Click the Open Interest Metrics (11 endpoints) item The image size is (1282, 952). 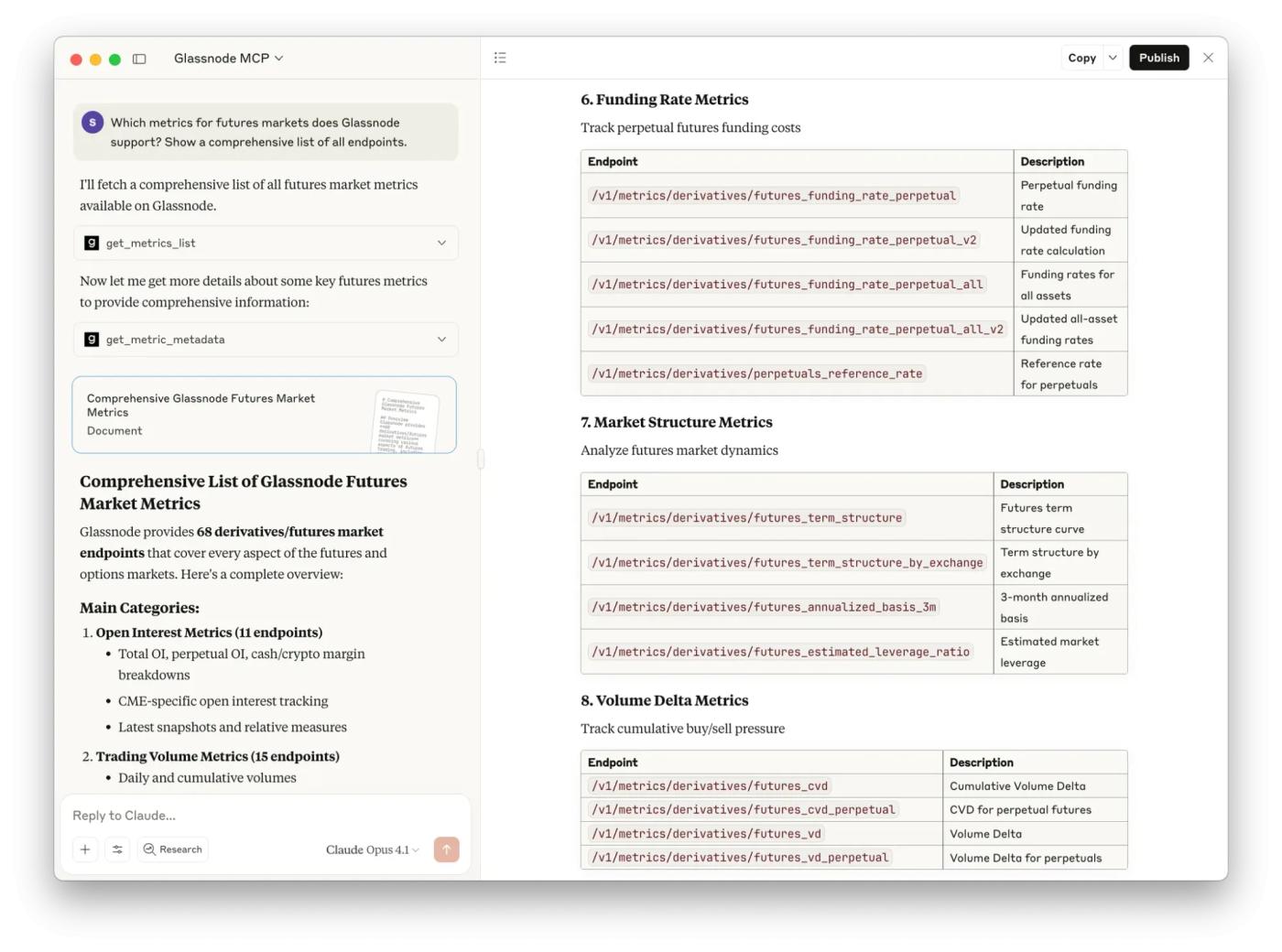coord(209,633)
